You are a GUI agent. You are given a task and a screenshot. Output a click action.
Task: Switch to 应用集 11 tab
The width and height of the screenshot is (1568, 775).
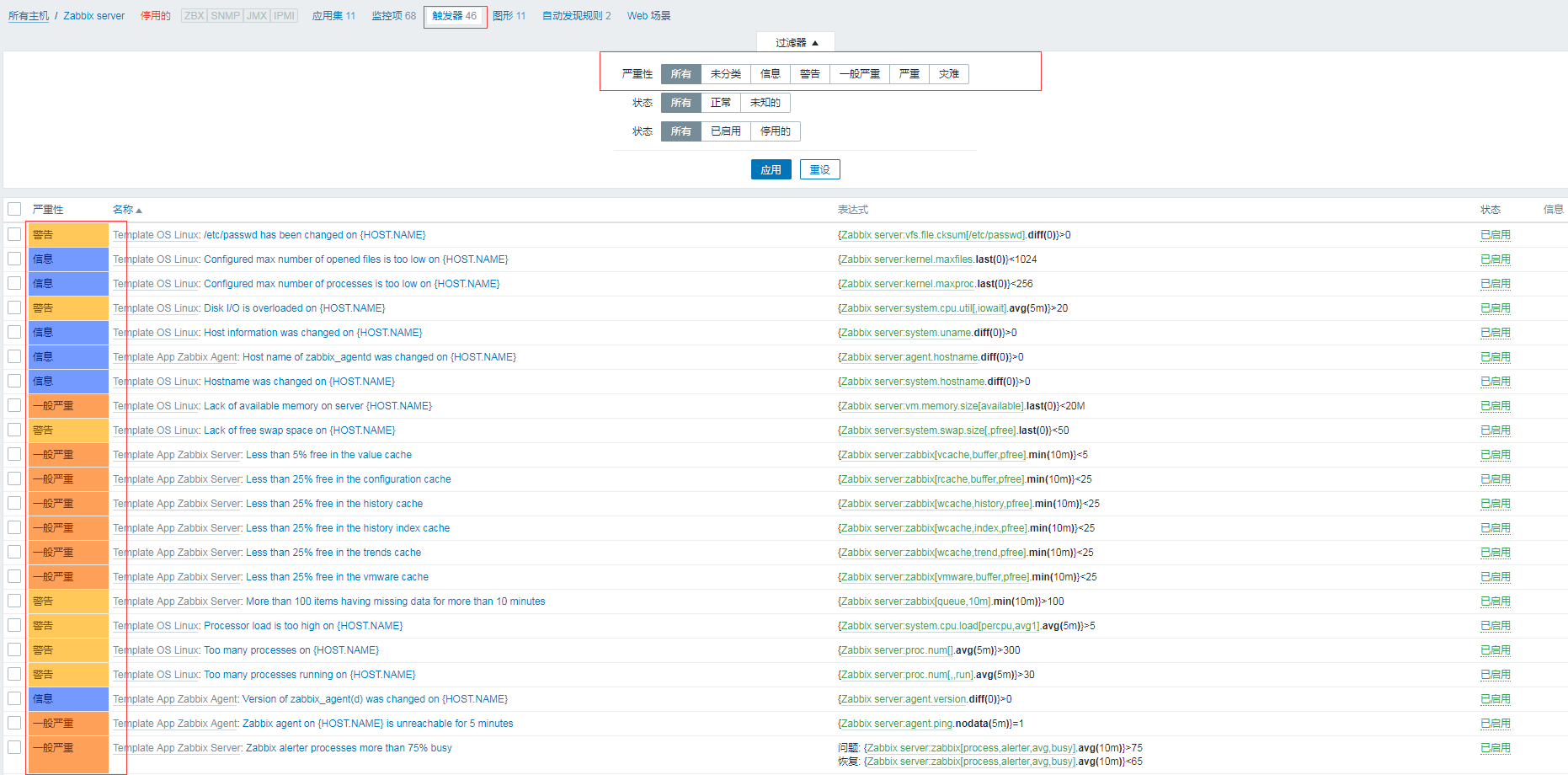click(333, 16)
